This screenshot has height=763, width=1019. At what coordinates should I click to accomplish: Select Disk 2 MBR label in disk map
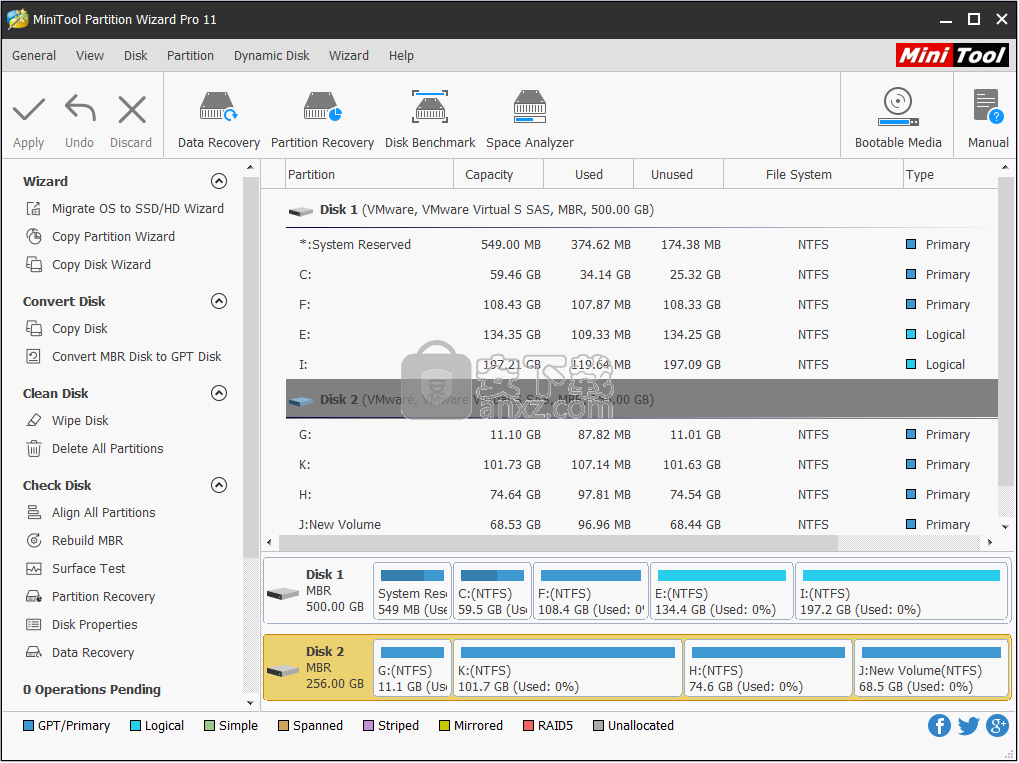click(316, 668)
